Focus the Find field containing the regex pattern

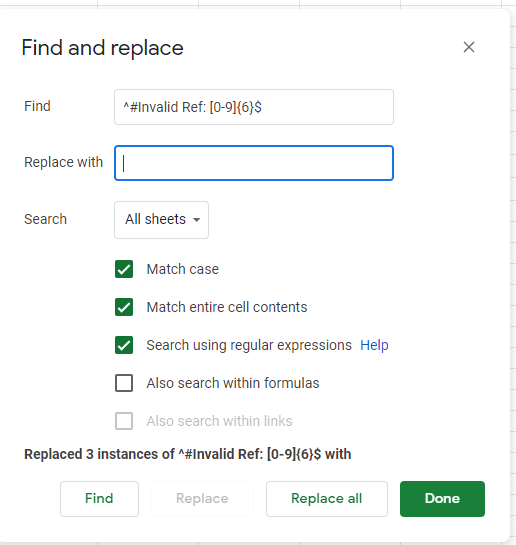(x=254, y=107)
